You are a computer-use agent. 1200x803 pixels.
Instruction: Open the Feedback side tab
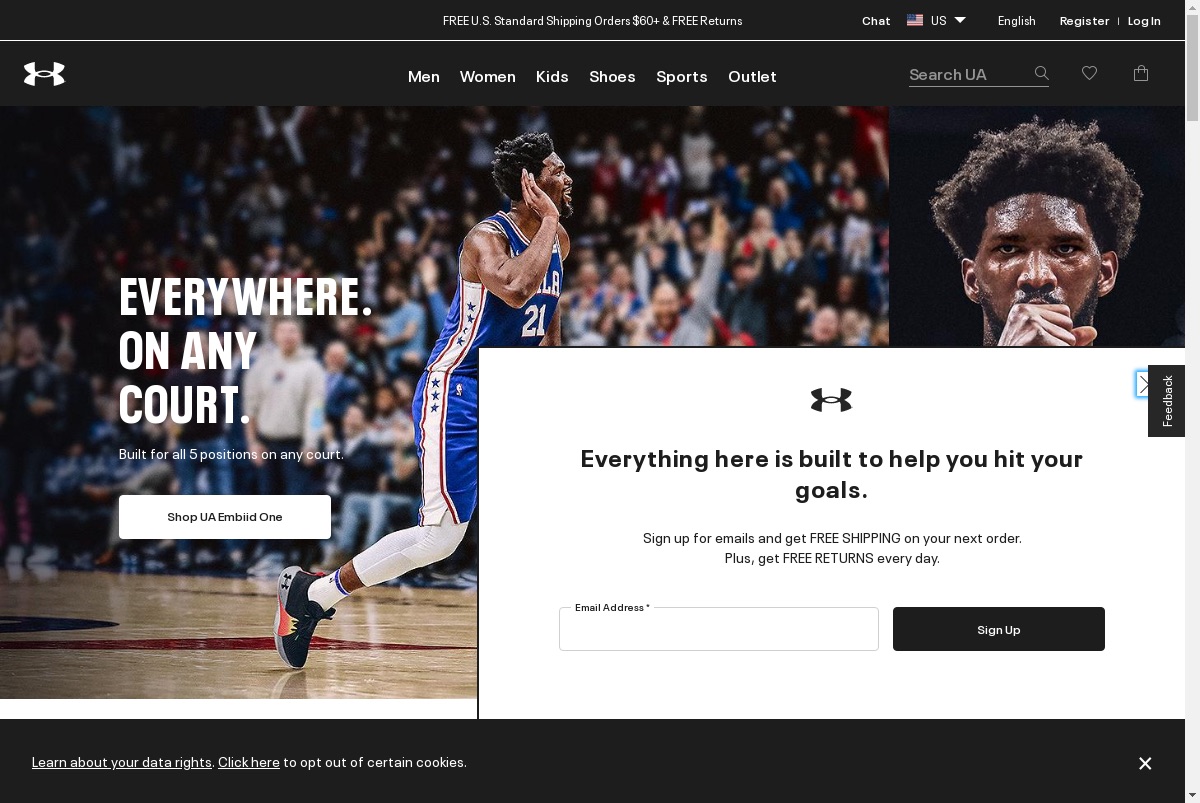pyautogui.click(x=1166, y=401)
